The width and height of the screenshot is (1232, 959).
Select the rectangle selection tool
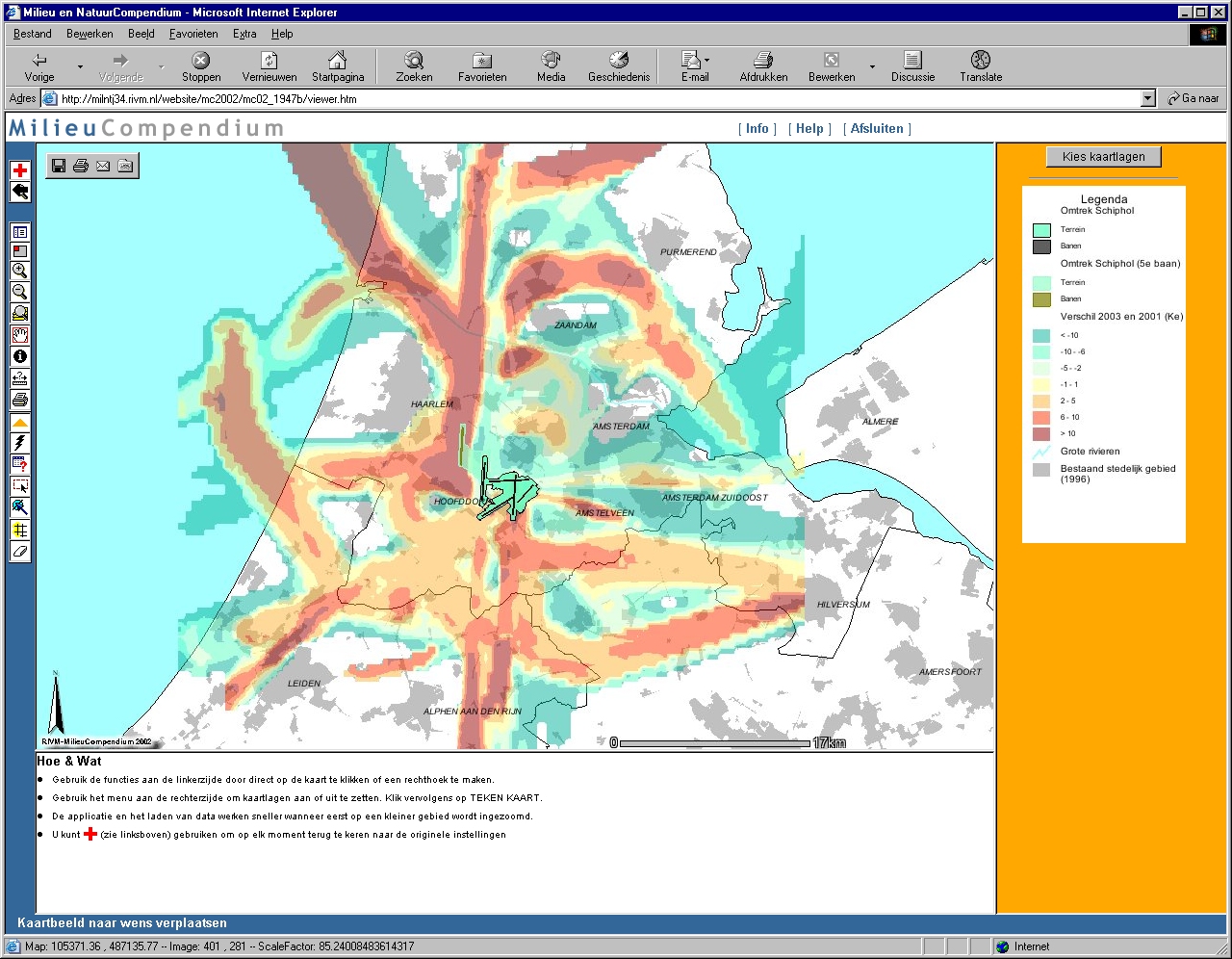point(19,486)
